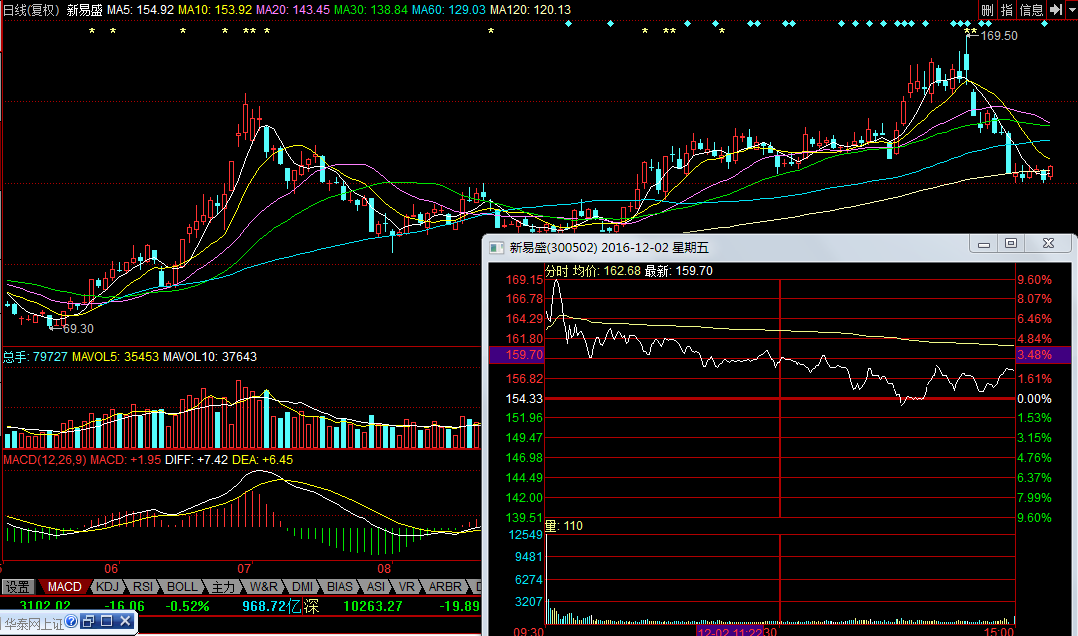This screenshot has height=636, width=1078.
Task: Switch to the ARBR indicator tab
Action: tap(445, 586)
